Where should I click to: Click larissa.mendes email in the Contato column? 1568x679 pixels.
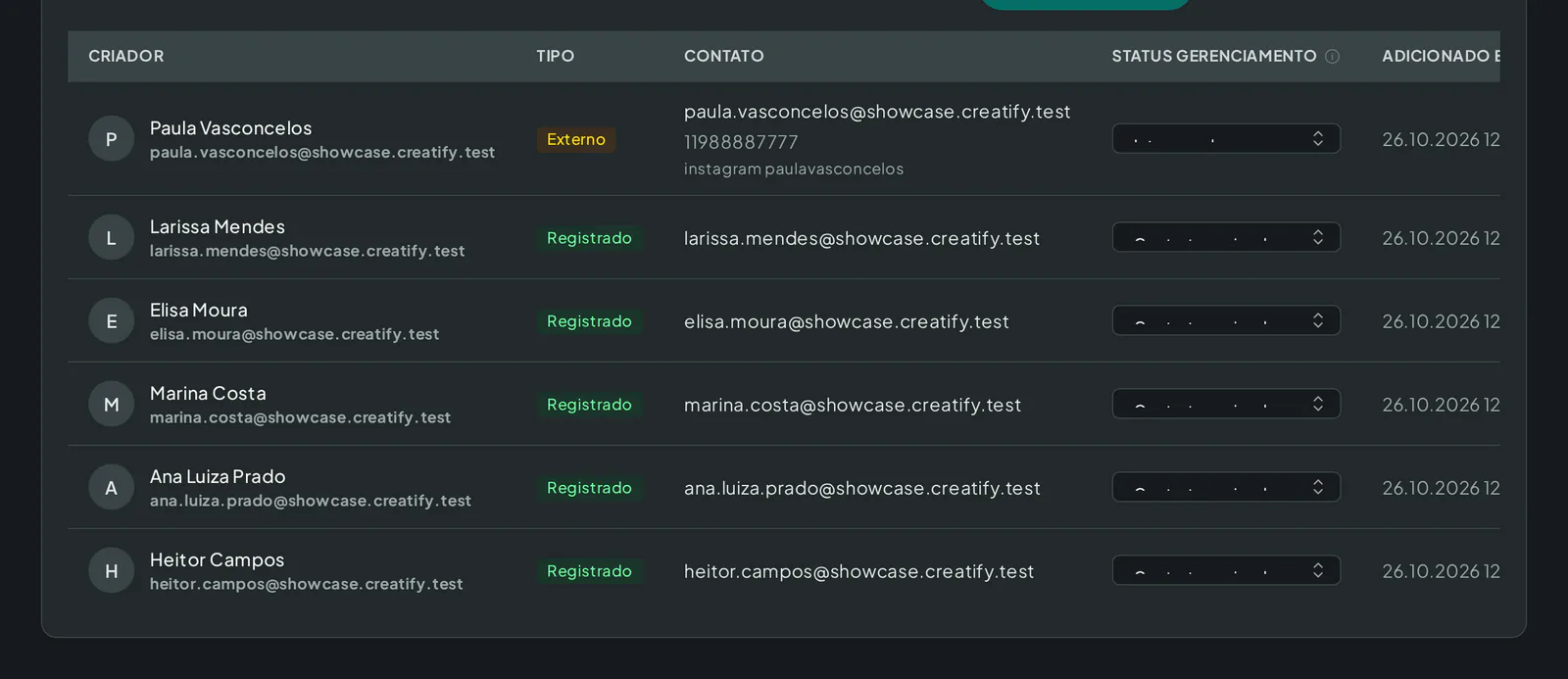pos(861,238)
